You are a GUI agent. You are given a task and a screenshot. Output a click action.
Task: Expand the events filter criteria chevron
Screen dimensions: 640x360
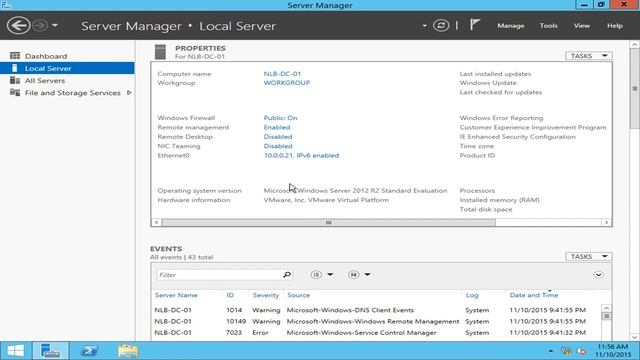598,275
